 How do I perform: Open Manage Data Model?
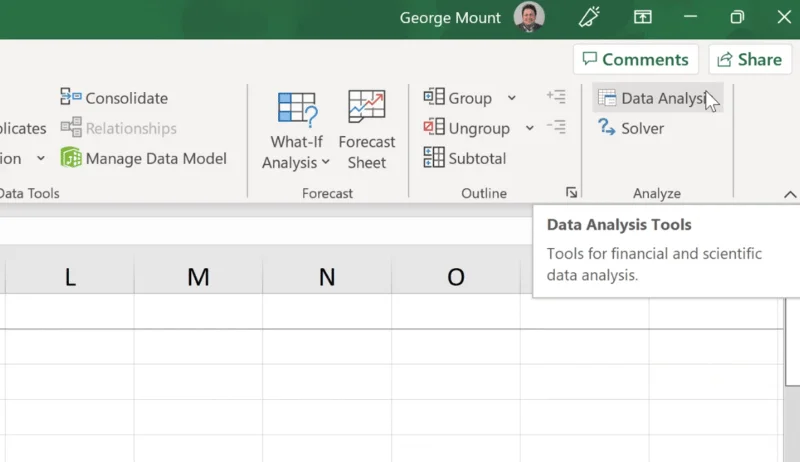click(143, 158)
